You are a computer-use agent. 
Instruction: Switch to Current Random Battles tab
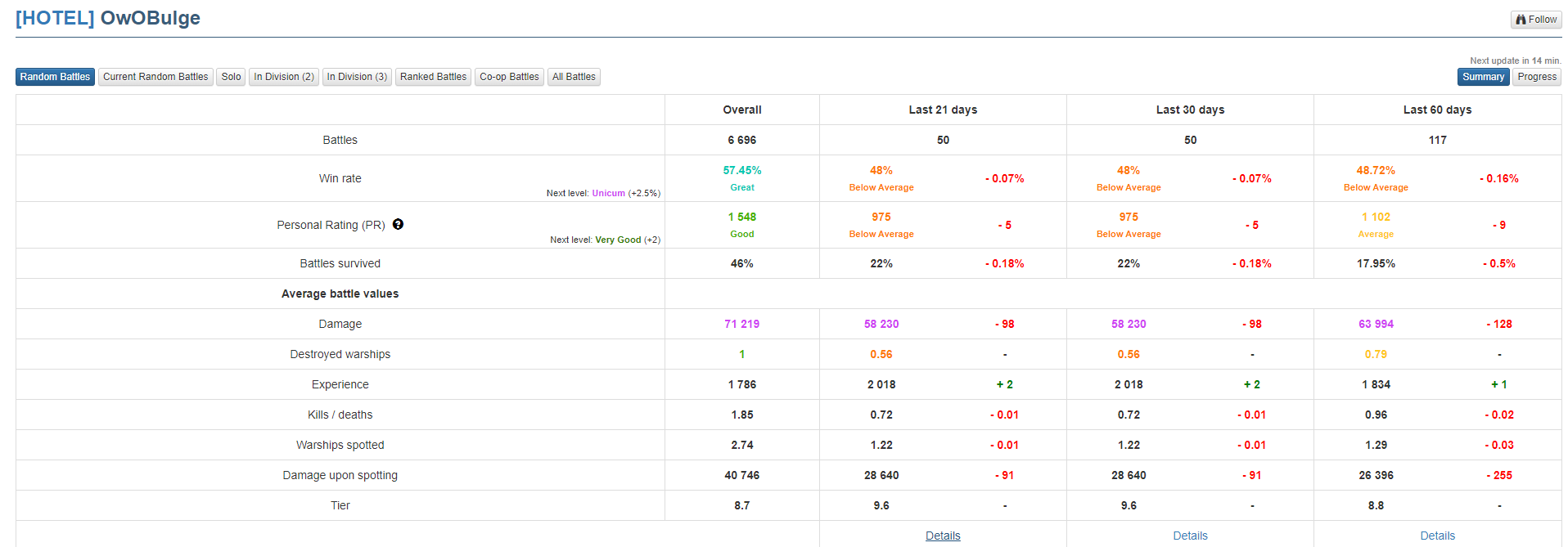[155, 77]
